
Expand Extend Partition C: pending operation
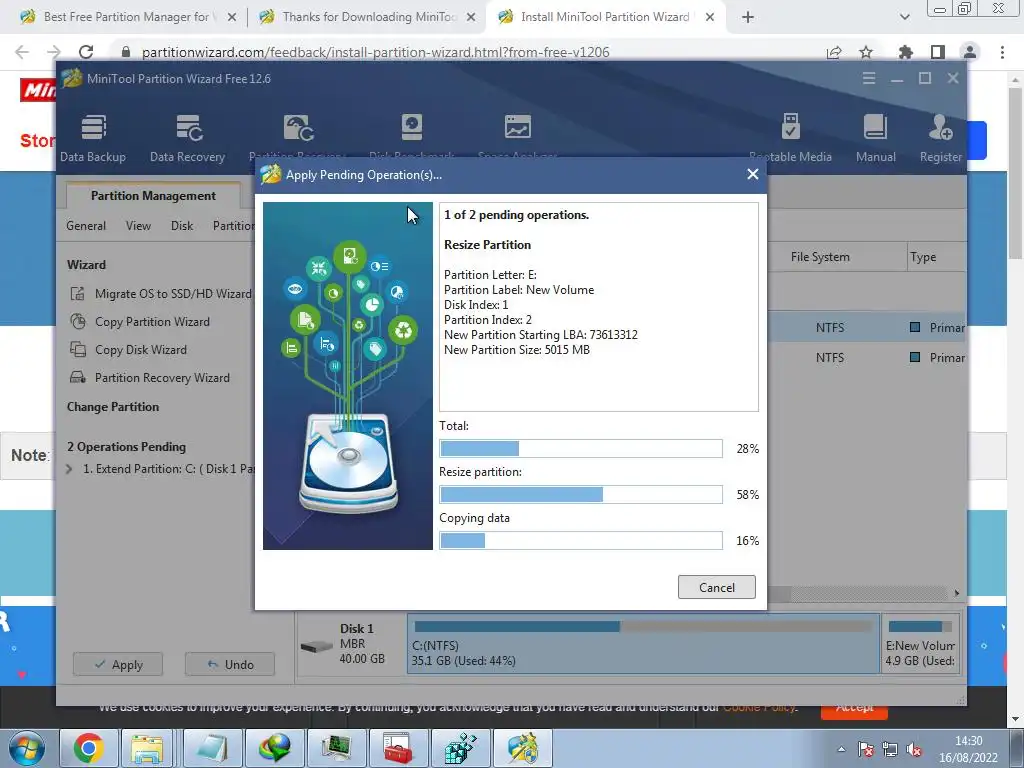(69, 469)
